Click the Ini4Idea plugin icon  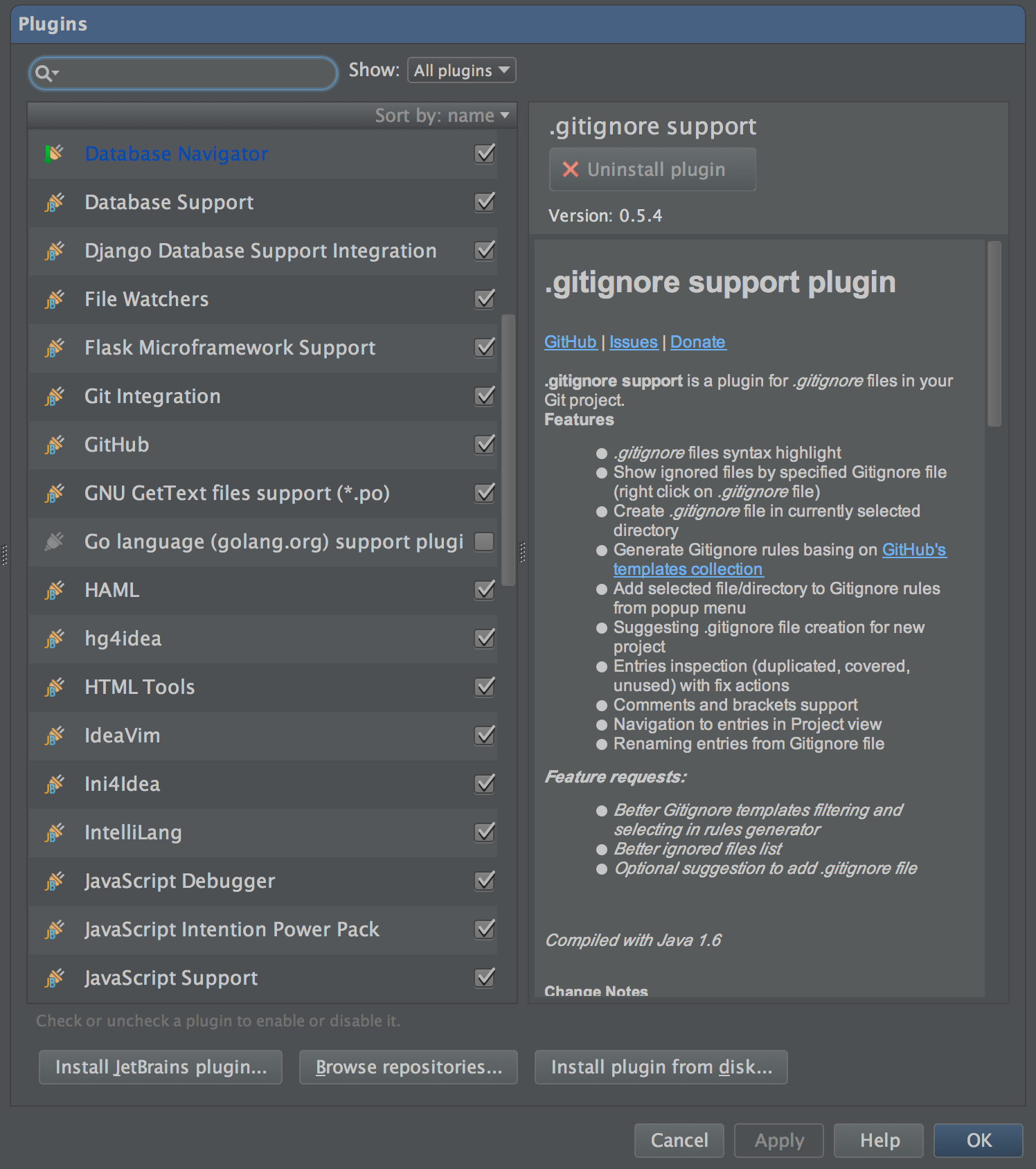tap(55, 784)
